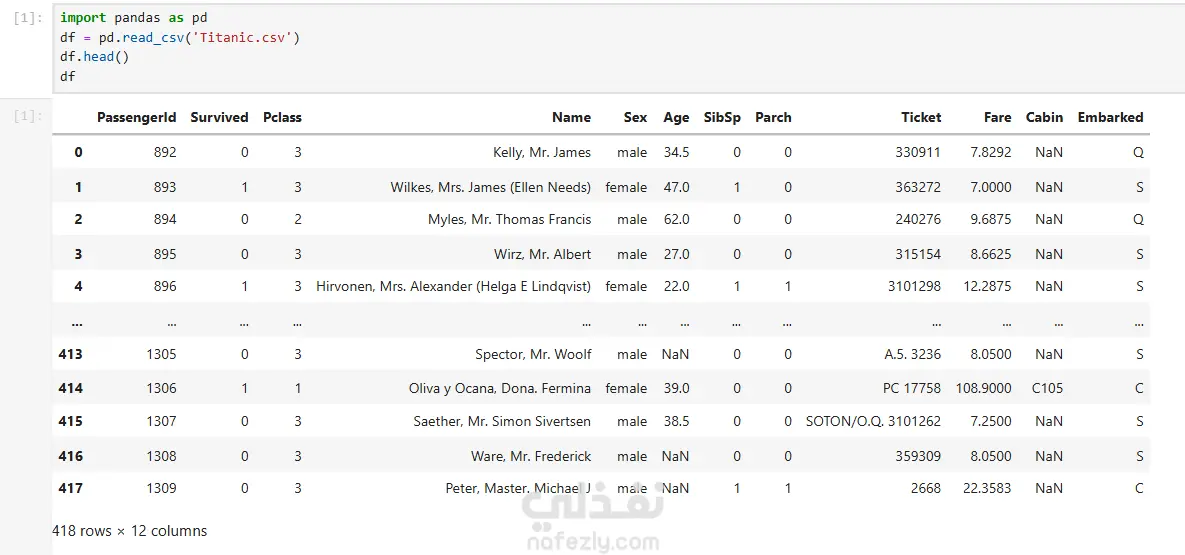Click the Embarked column header

(x=1110, y=117)
